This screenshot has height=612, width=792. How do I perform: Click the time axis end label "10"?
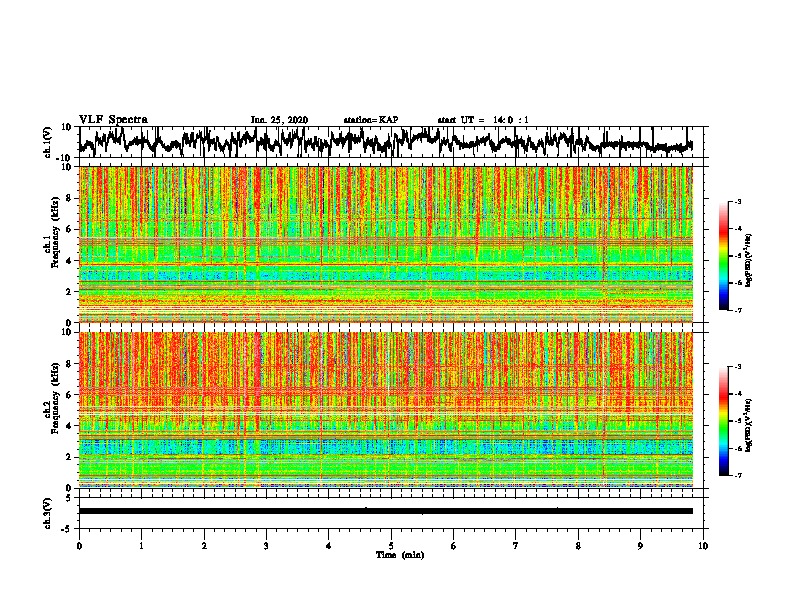click(x=703, y=546)
